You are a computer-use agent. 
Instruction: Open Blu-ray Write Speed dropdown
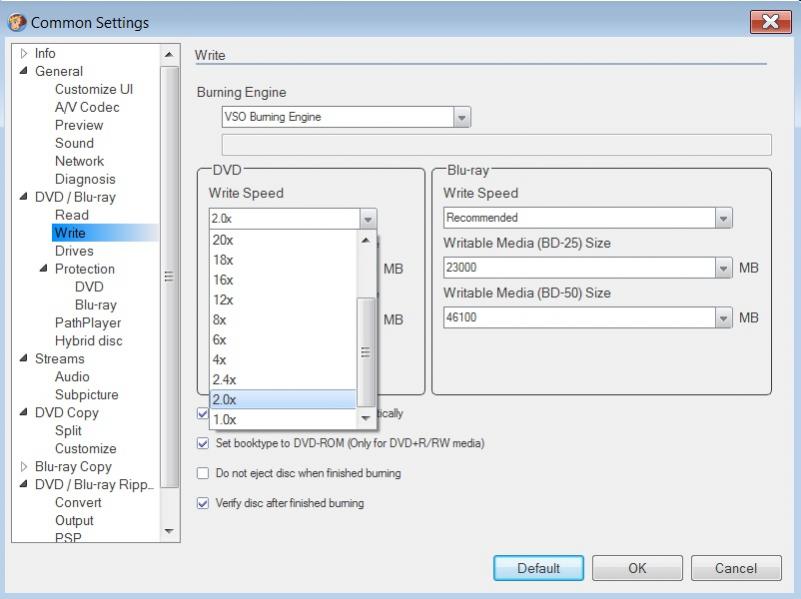723,217
